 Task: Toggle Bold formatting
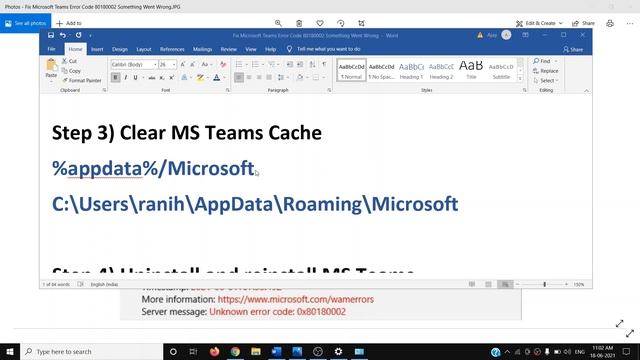[116, 78]
